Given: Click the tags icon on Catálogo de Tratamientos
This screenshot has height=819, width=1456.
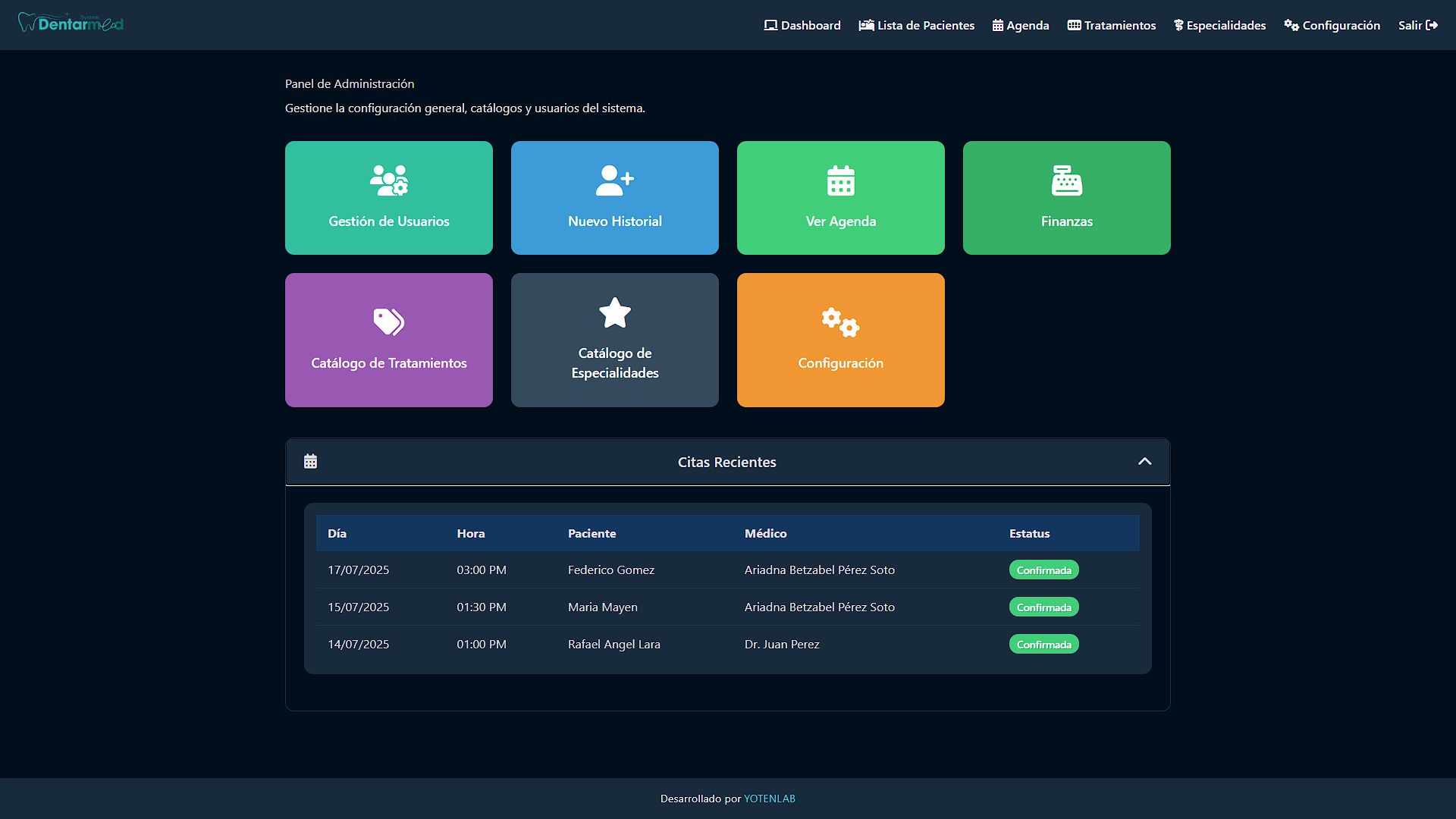Looking at the screenshot, I should point(389,322).
